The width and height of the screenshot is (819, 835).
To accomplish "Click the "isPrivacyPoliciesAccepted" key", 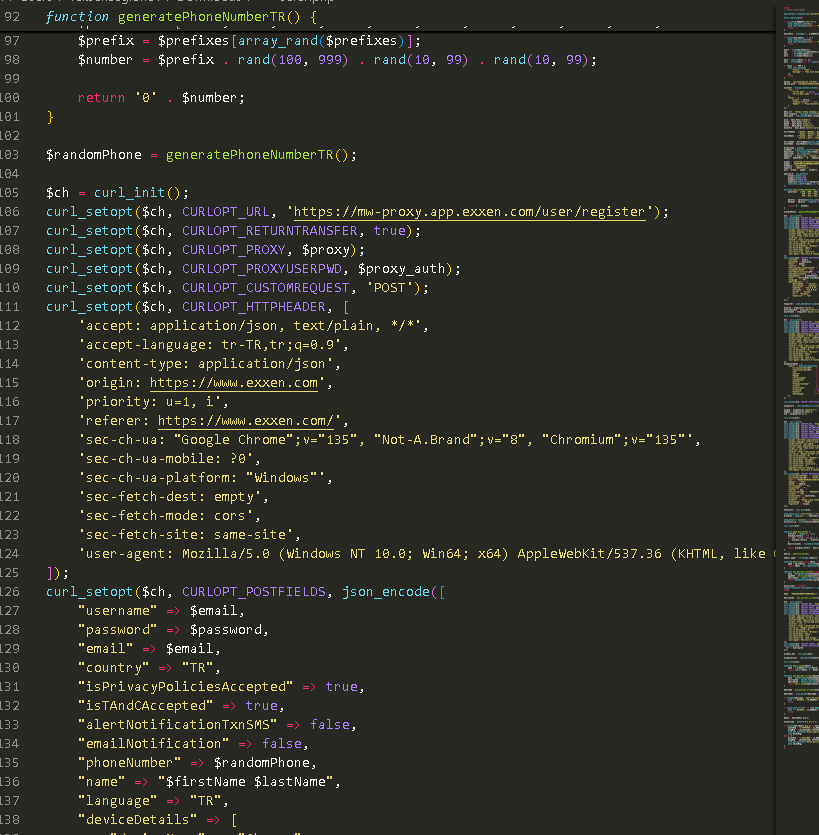I will click(x=186, y=687).
